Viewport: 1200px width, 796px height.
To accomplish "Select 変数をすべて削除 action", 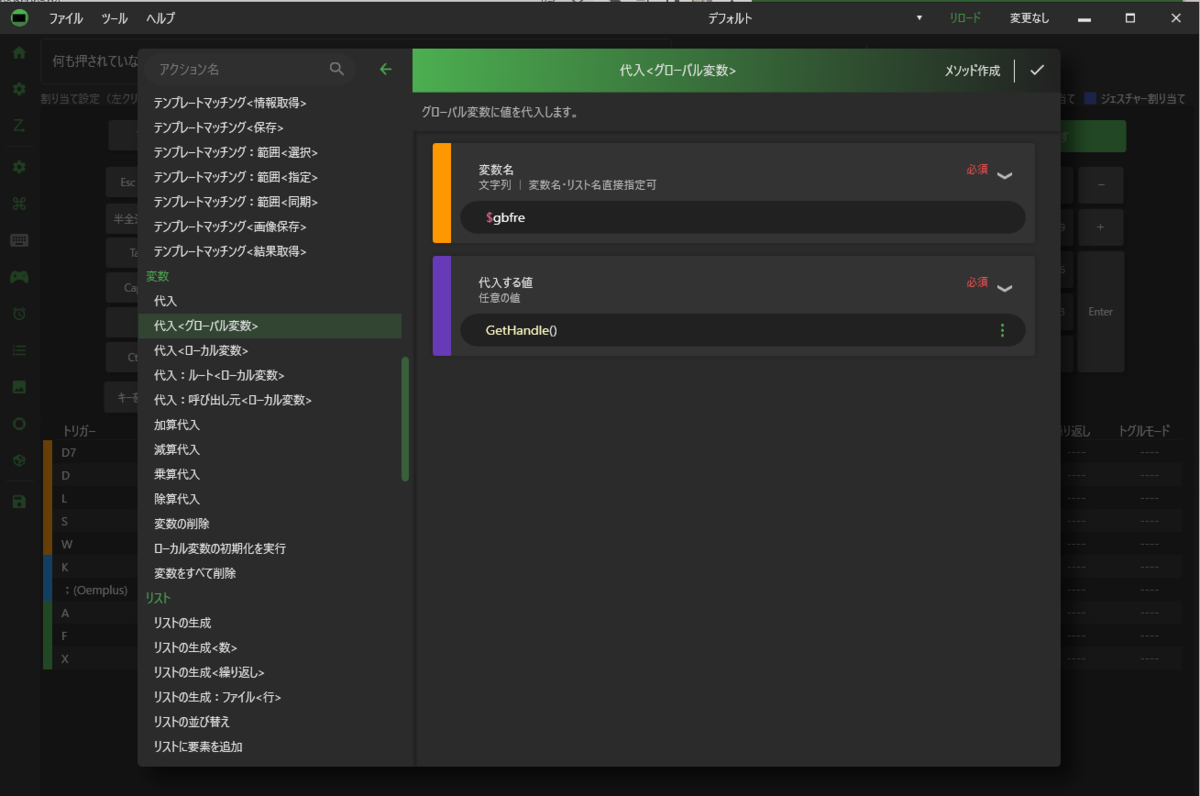I will 270,573.
